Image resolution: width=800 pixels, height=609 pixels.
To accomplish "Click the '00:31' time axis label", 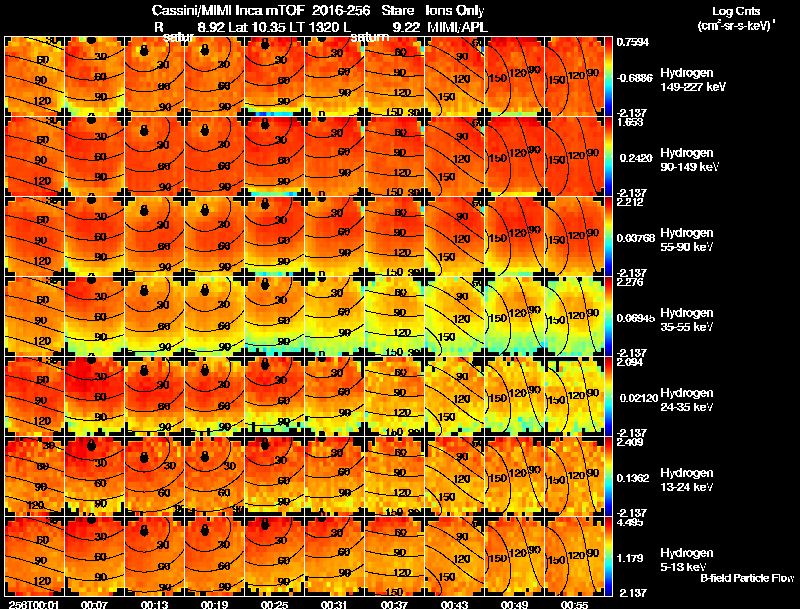I will pos(335,604).
